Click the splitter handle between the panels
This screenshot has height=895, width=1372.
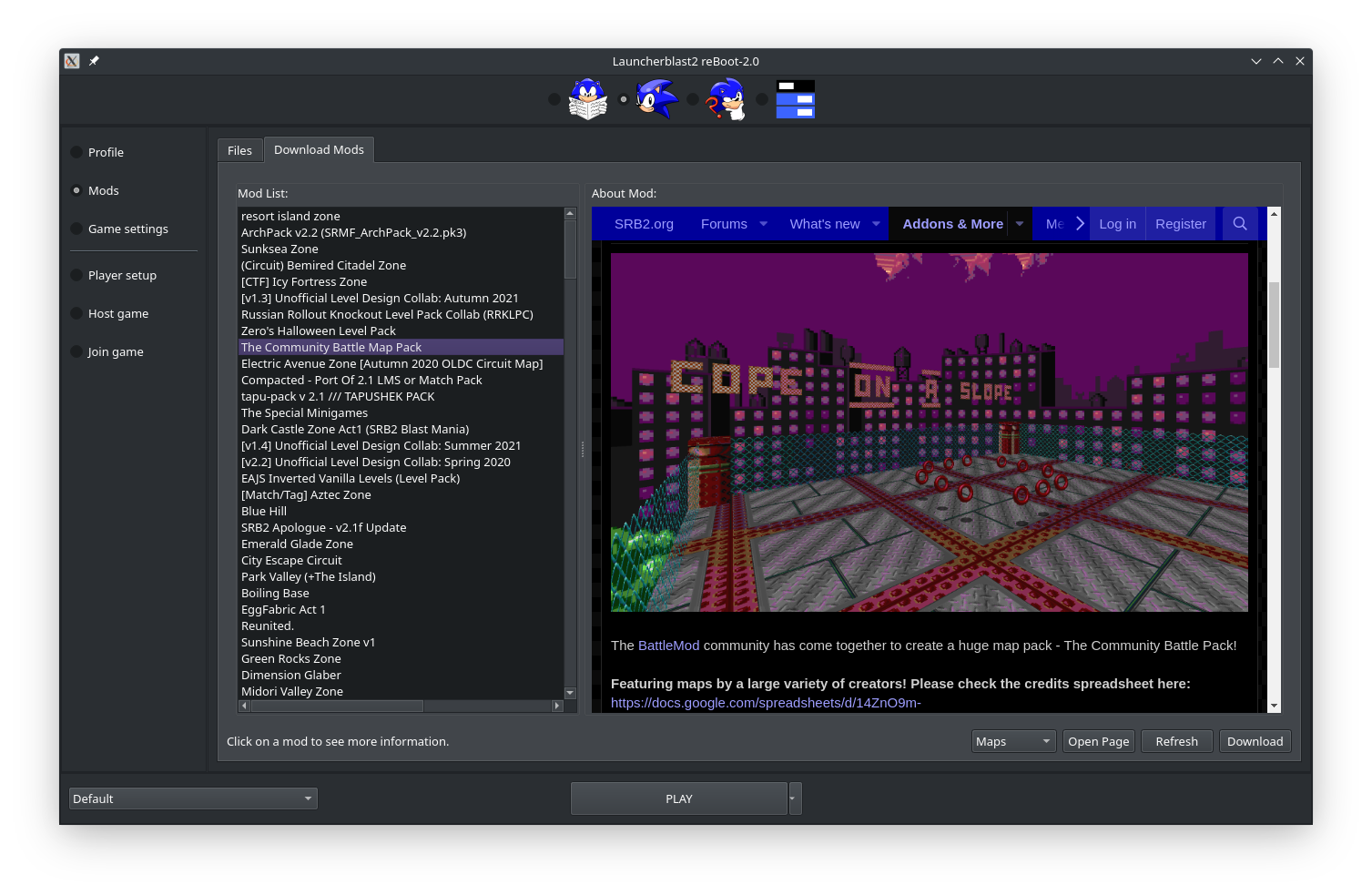(583, 449)
